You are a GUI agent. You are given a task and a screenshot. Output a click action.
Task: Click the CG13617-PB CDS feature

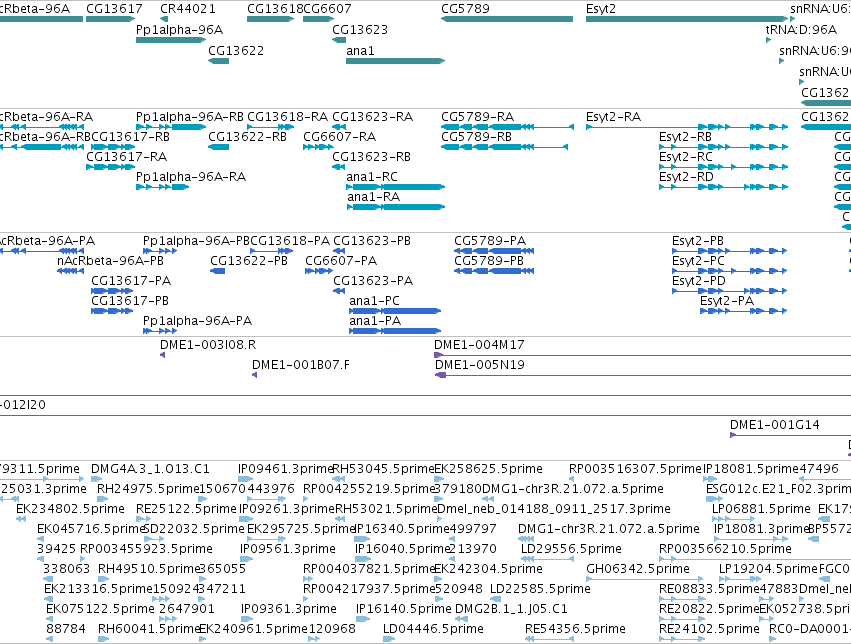pos(112,311)
